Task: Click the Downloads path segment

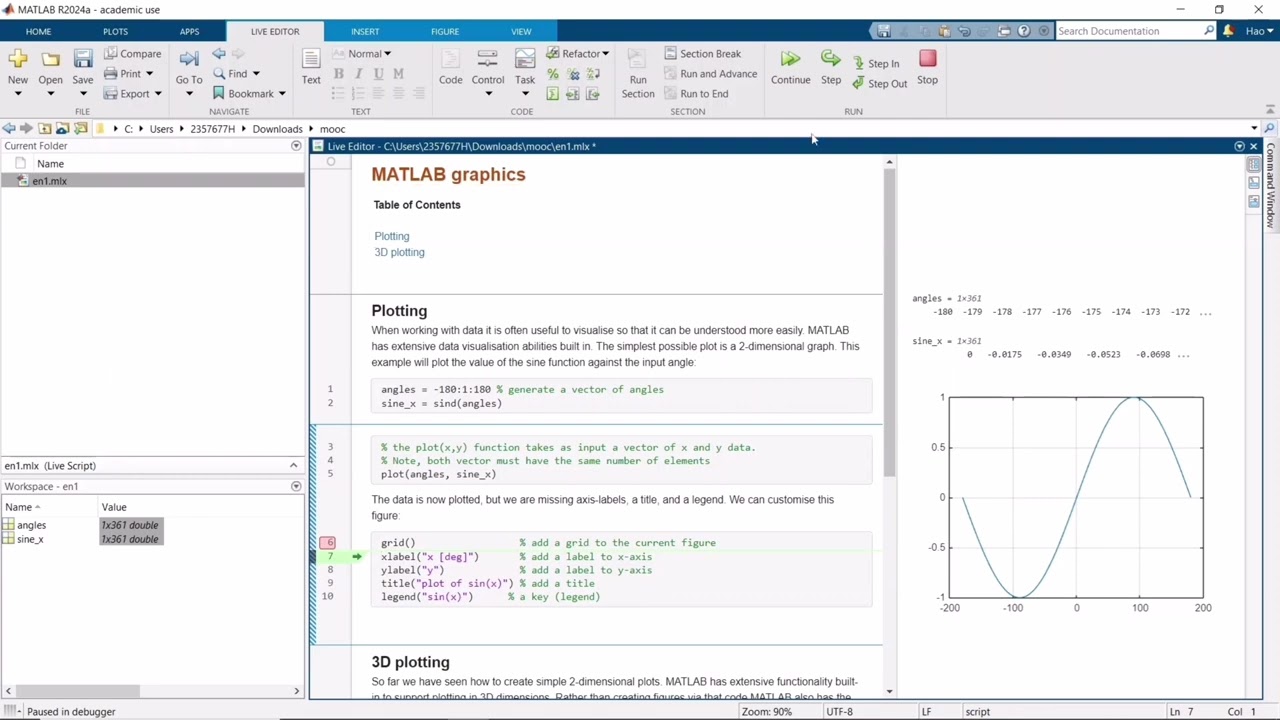Action: point(277,129)
